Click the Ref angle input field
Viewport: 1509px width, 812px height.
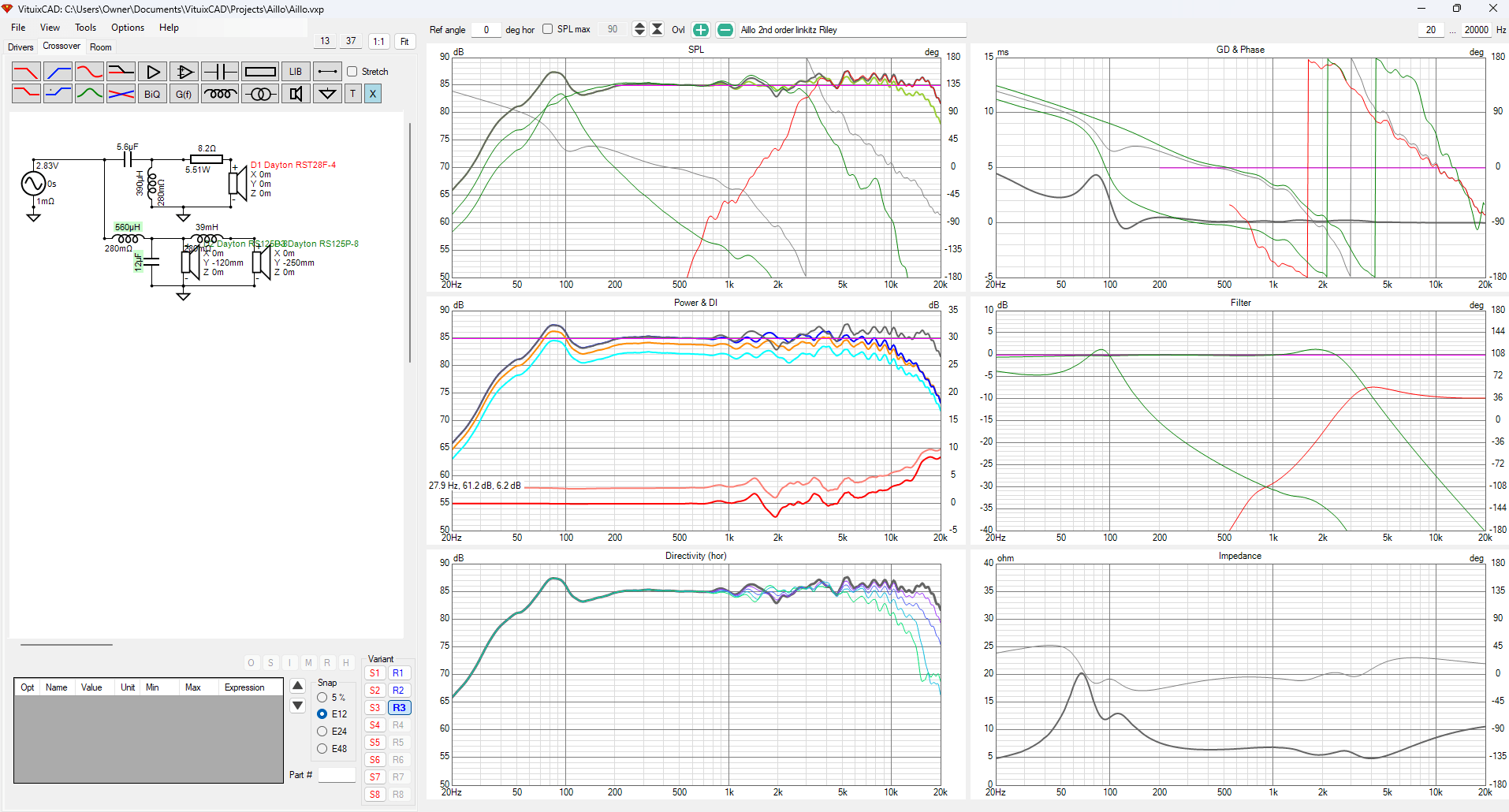coord(486,30)
